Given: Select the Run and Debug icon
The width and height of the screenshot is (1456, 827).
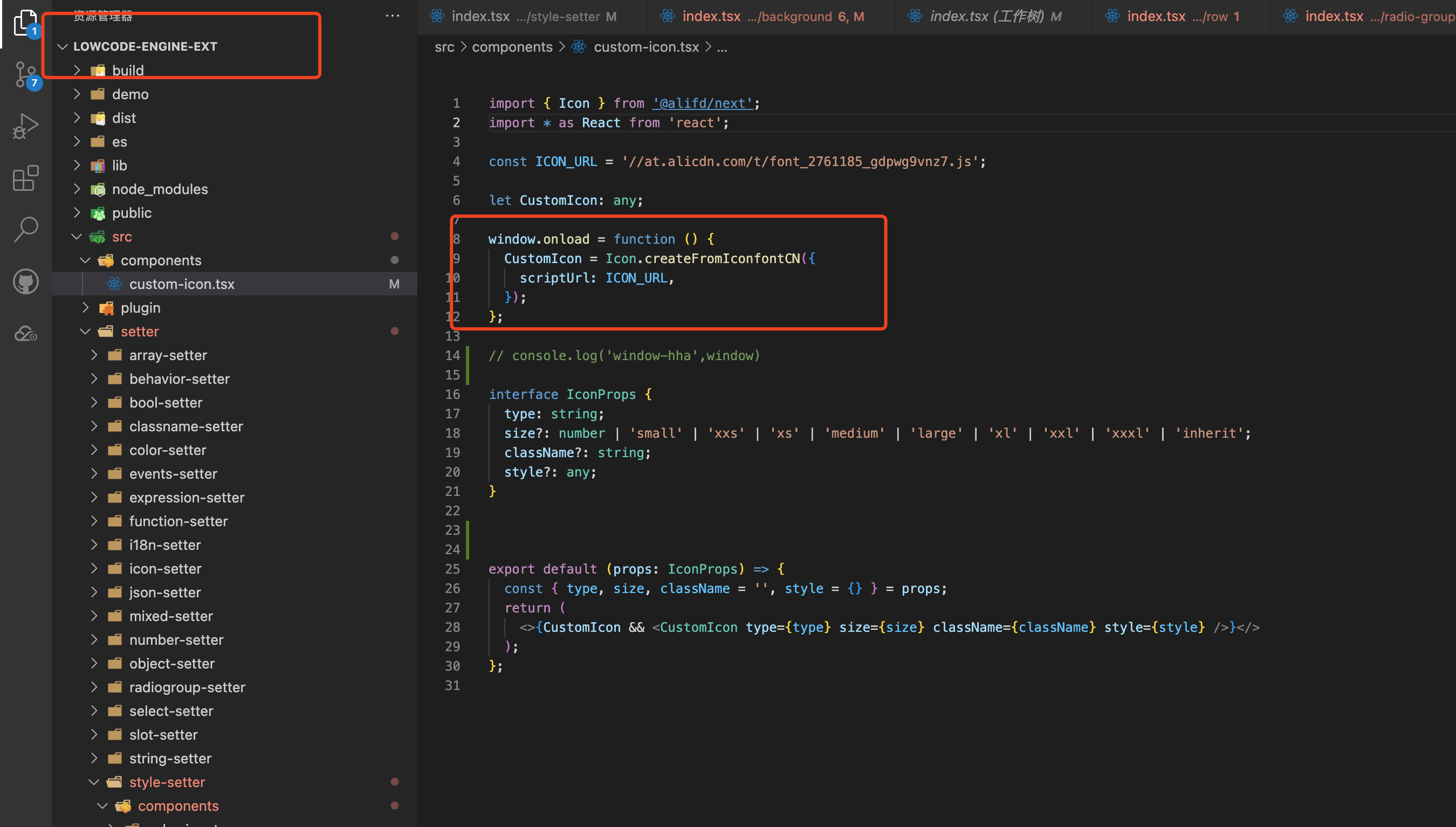Looking at the screenshot, I should pyautogui.click(x=25, y=126).
